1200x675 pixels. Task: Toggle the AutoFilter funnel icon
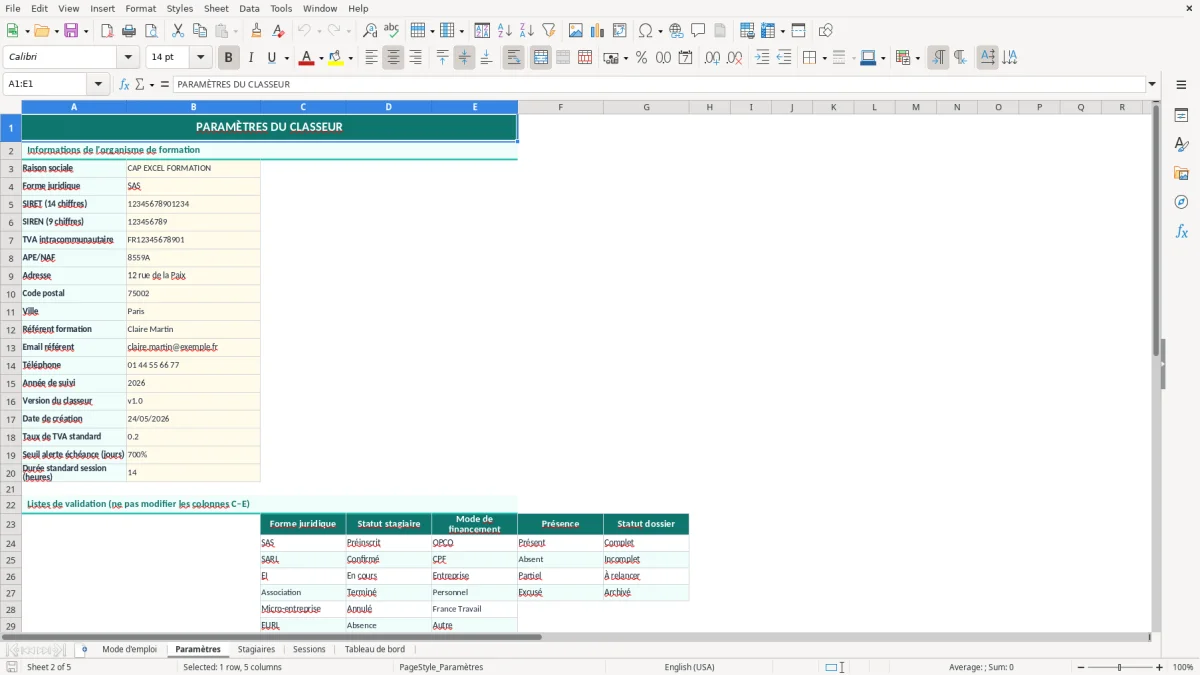coord(548,30)
